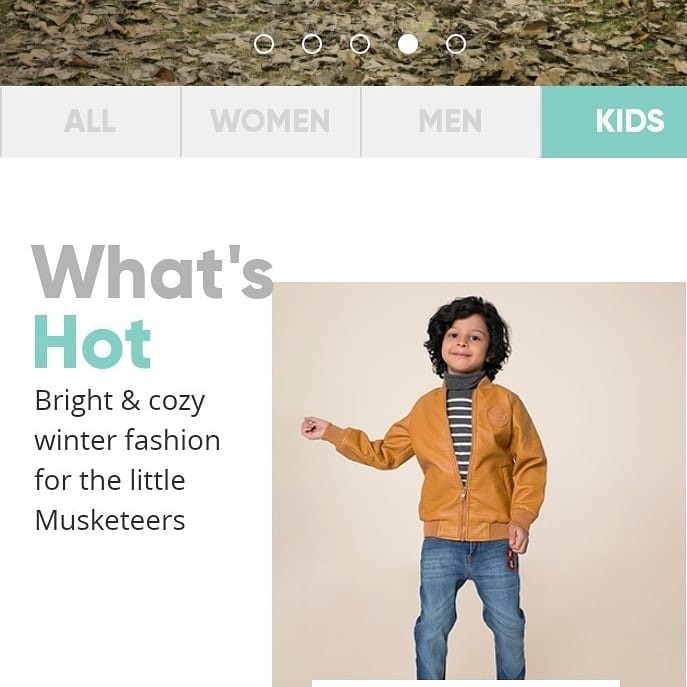Select the MEN category tab
The image size is (687, 687).
tap(451, 122)
